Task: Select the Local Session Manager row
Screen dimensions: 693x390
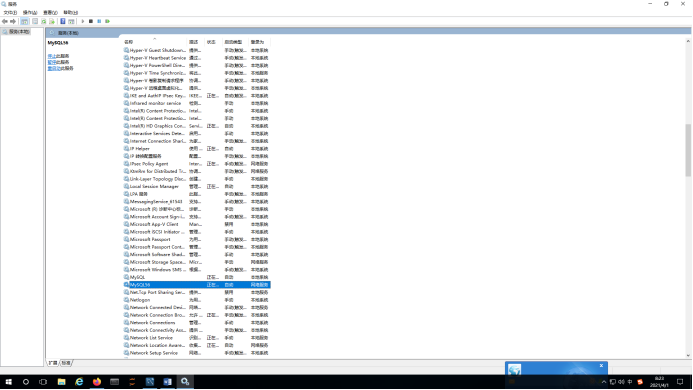Action: [197, 187]
